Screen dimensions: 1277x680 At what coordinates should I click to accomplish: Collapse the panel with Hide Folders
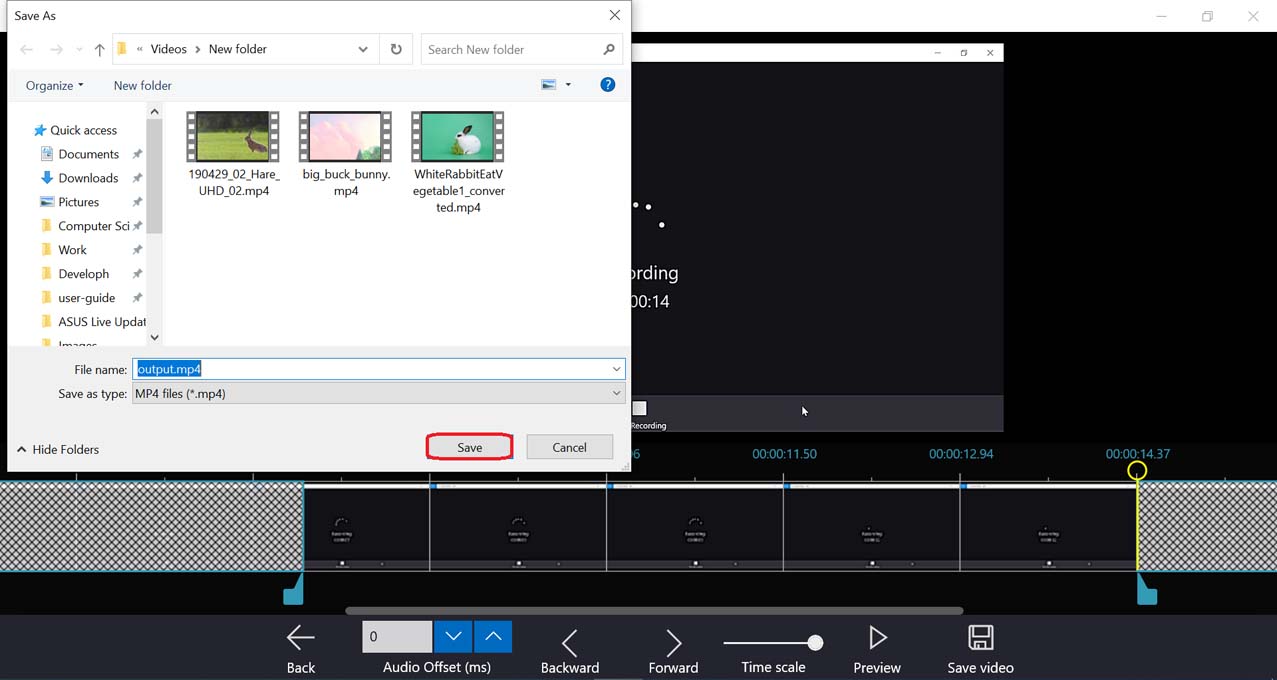coord(58,450)
